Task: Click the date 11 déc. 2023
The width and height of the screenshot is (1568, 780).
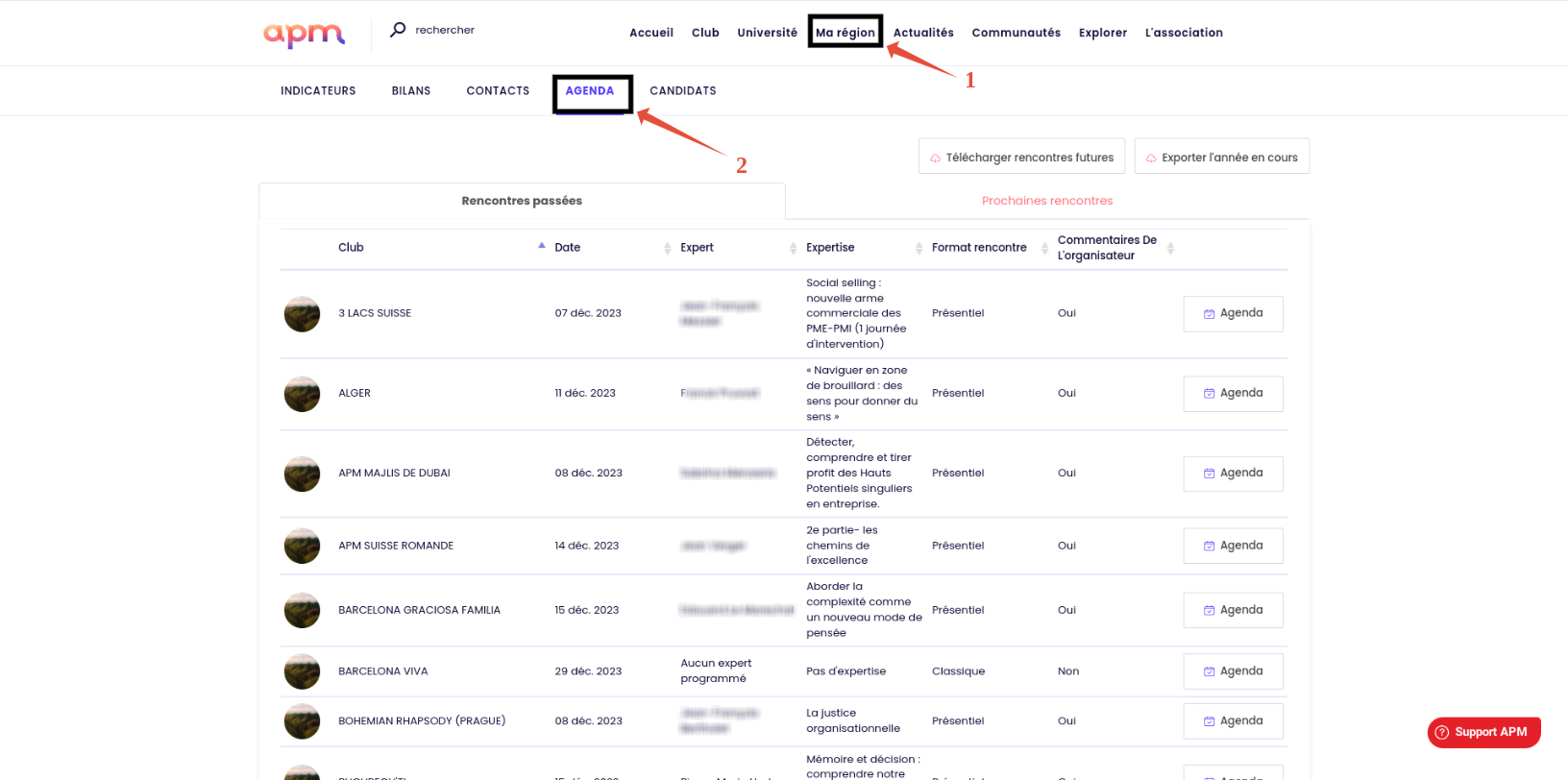Action: point(585,393)
